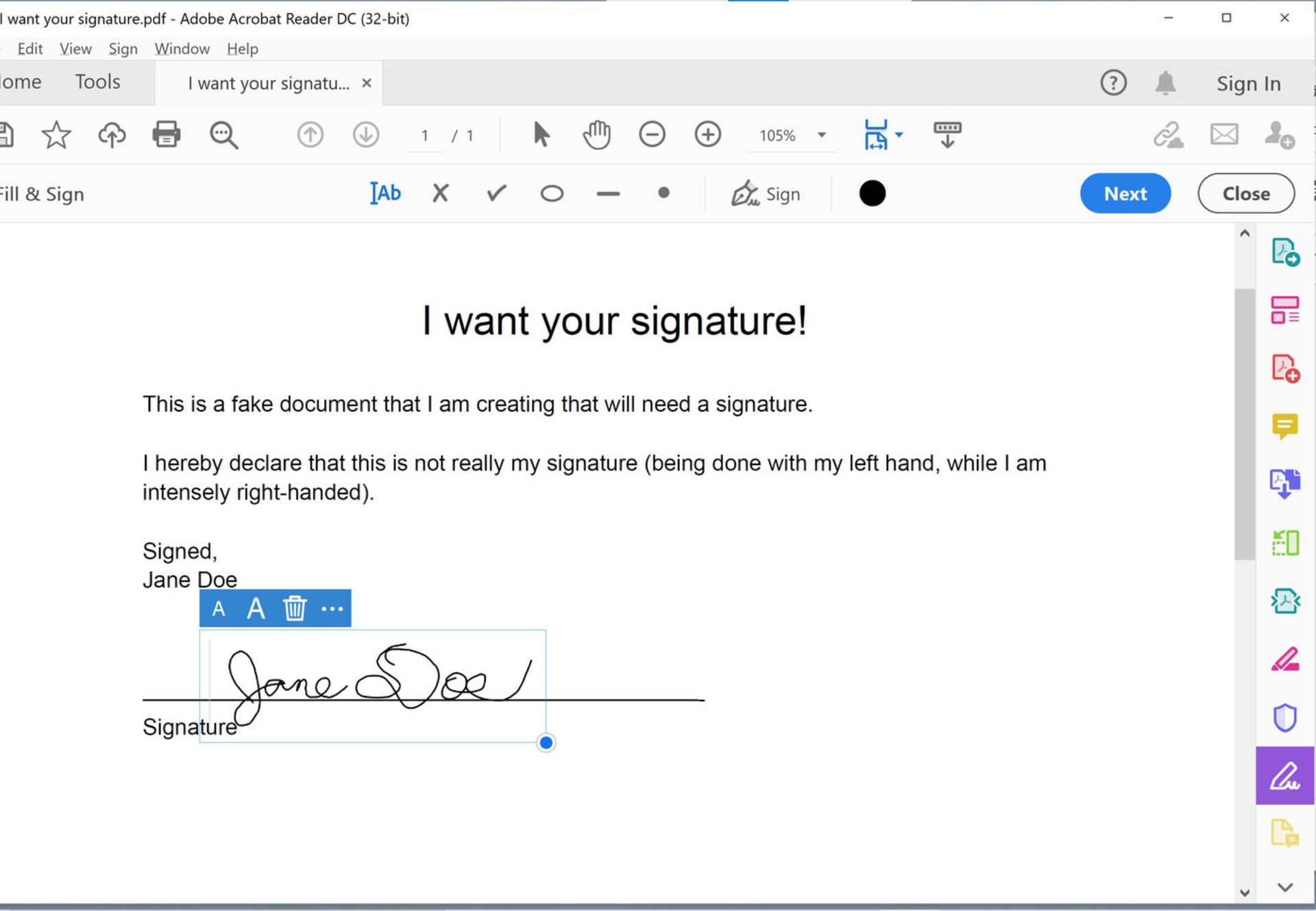
Task: Expand fit page options dropdown arrow
Action: [899, 135]
